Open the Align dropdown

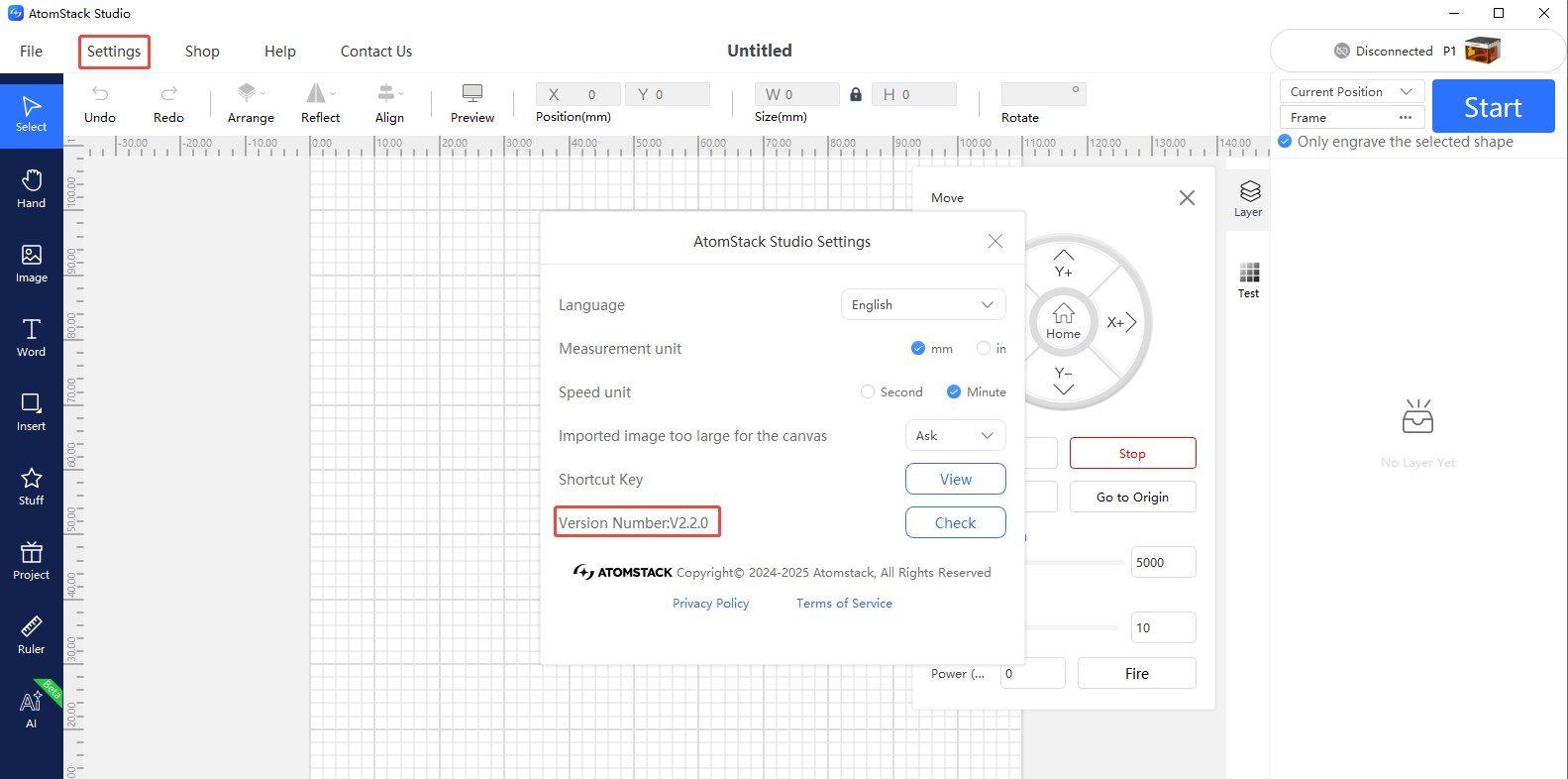389,104
